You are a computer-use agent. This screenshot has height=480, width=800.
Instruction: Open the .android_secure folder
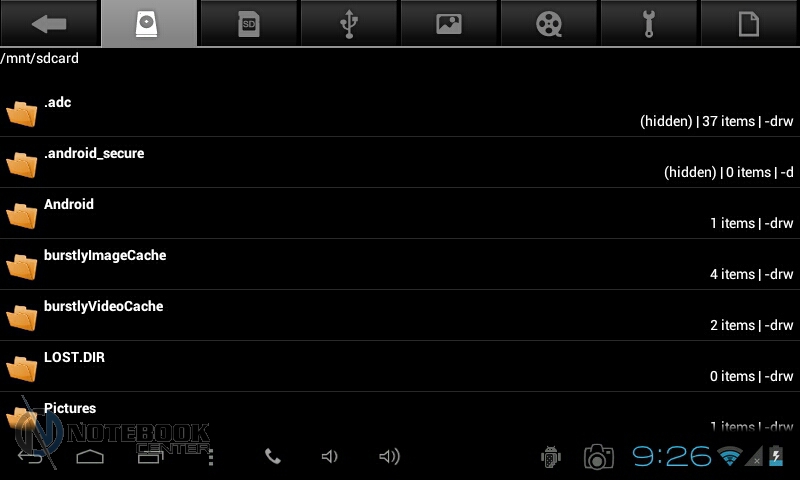(x=400, y=163)
